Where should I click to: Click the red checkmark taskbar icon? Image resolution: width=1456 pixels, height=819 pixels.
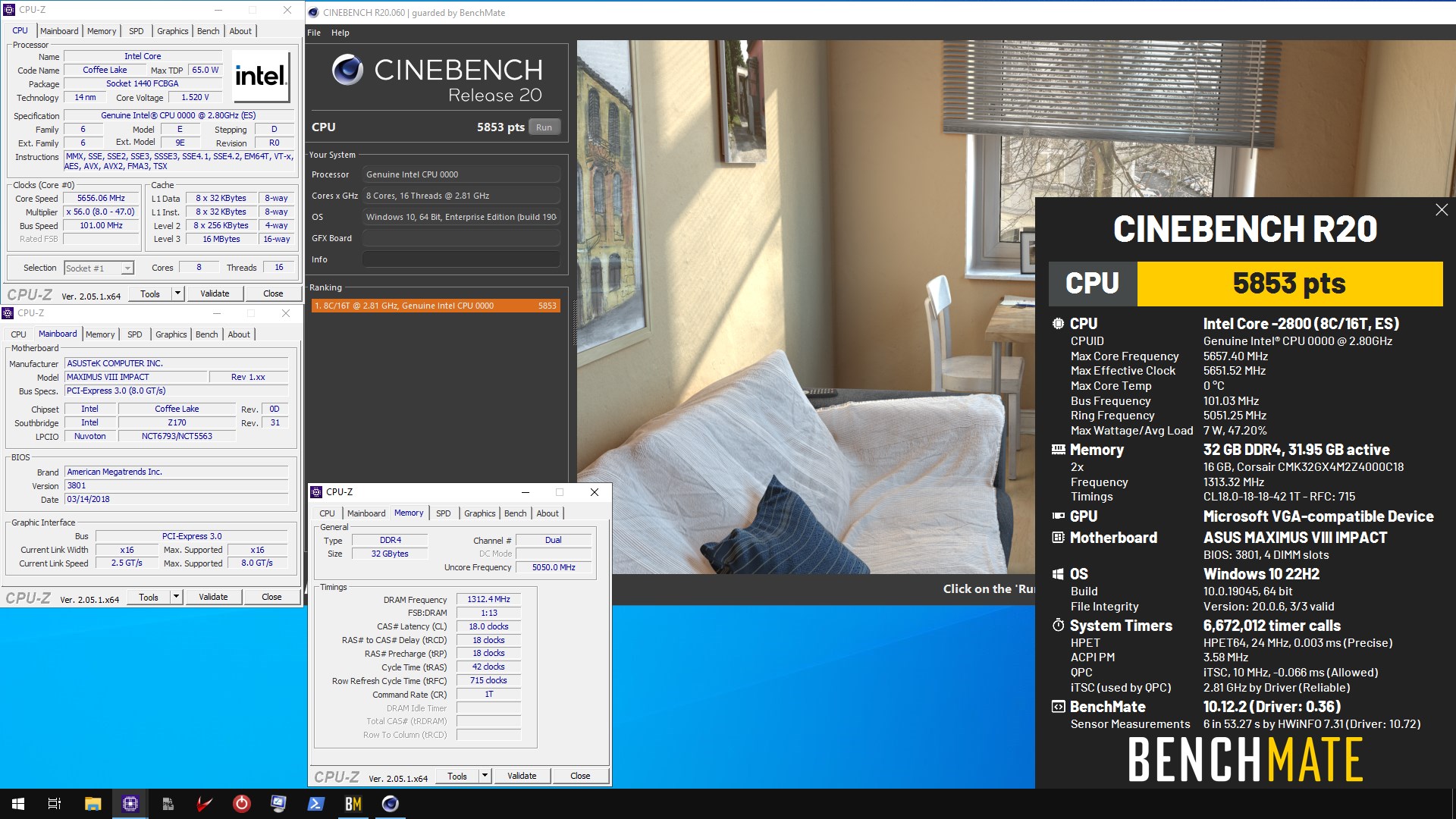click(x=204, y=804)
